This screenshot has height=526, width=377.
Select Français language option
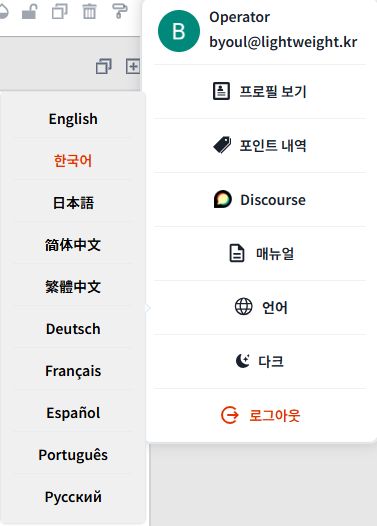tap(73, 371)
